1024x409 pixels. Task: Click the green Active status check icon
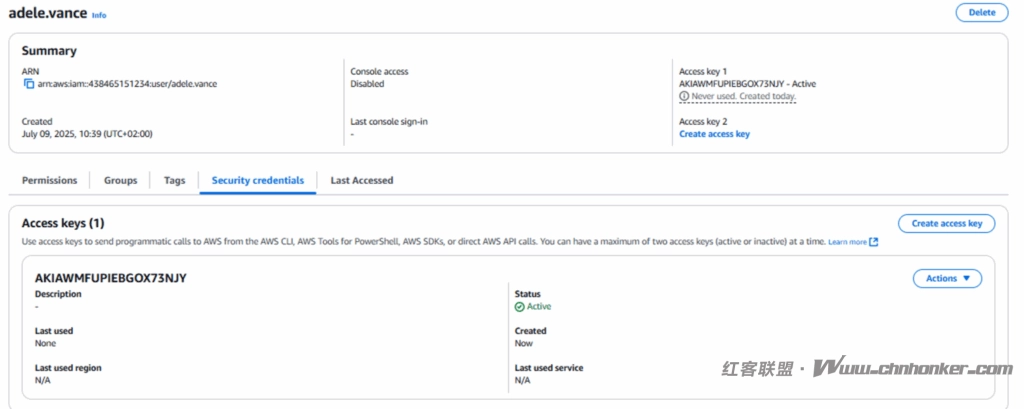point(520,307)
